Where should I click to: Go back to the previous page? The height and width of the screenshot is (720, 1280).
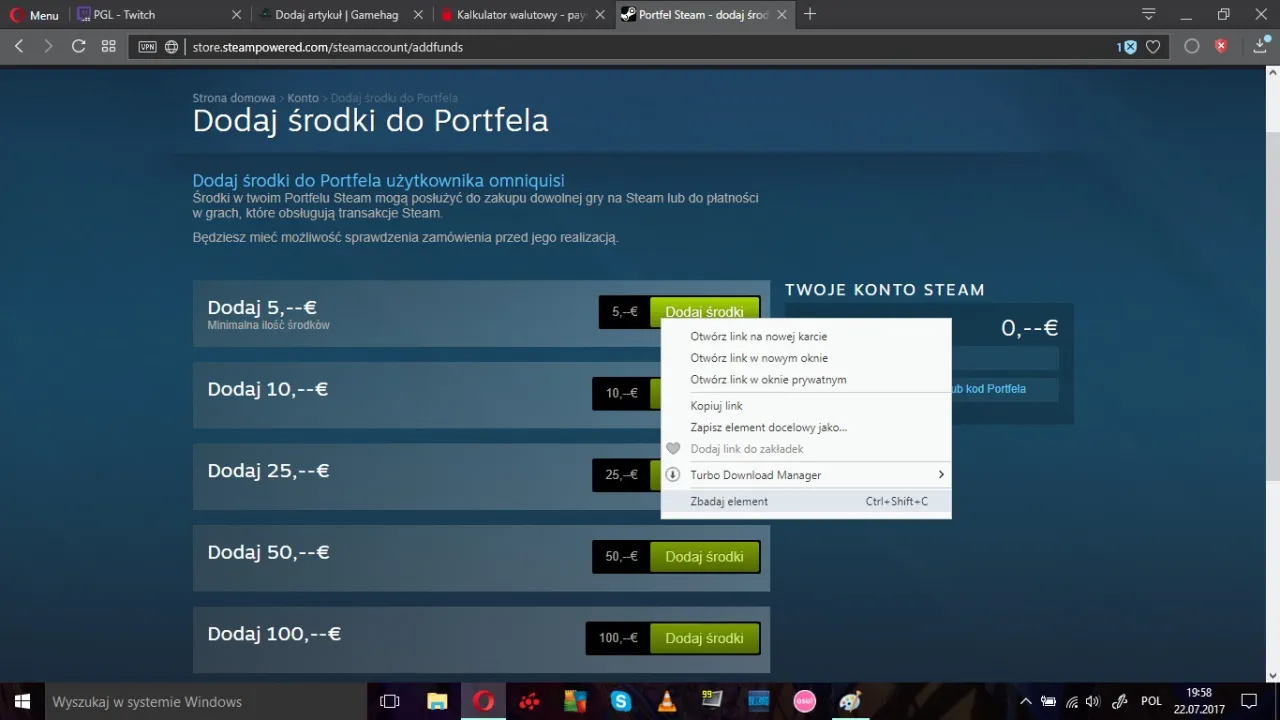19,47
